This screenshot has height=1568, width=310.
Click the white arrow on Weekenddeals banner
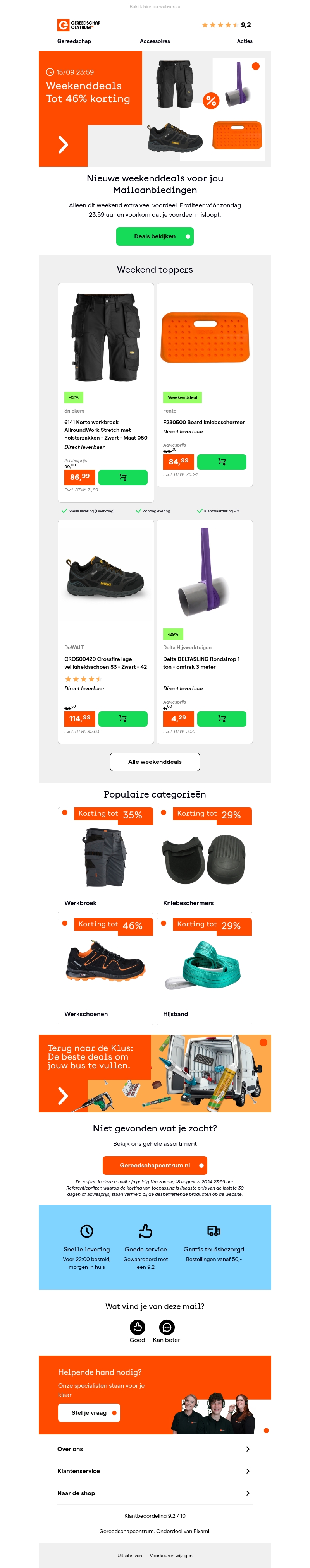point(63,144)
